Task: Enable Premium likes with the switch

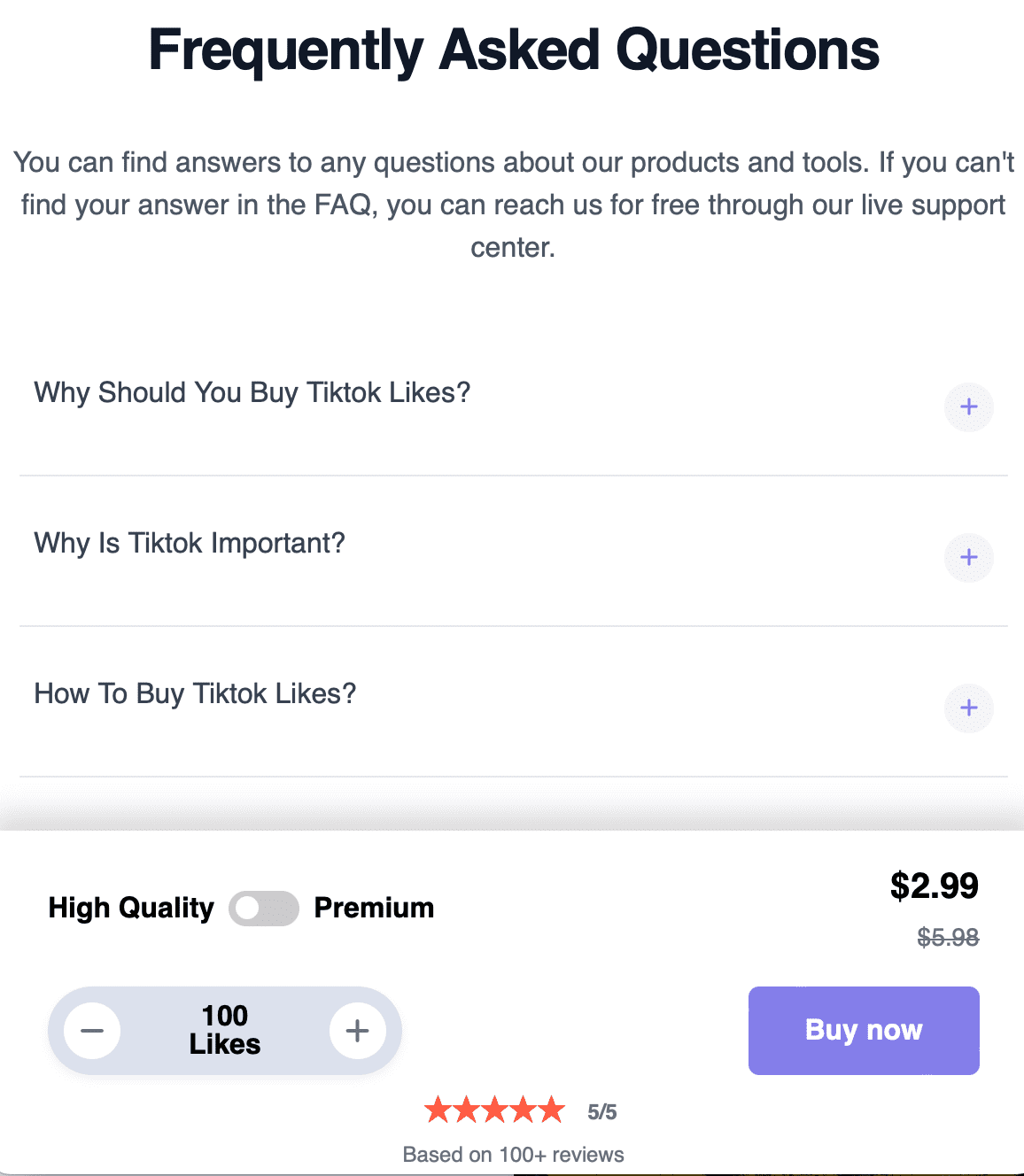Action: [263, 908]
